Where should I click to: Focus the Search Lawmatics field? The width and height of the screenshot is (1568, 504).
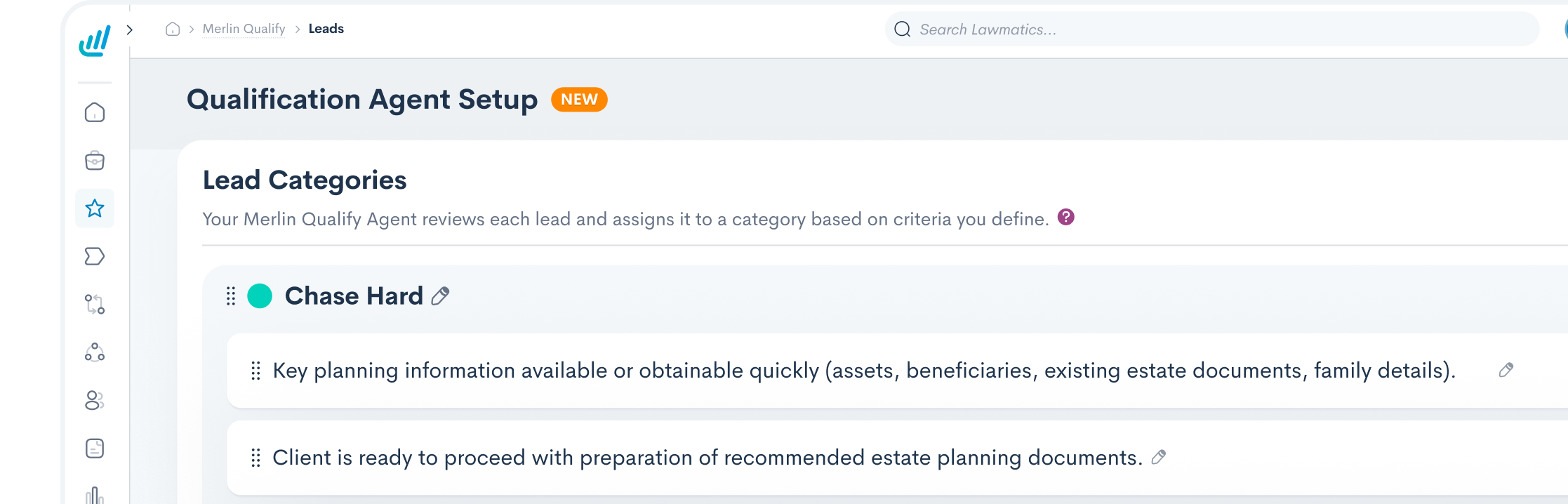click(x=1212, y=29)
